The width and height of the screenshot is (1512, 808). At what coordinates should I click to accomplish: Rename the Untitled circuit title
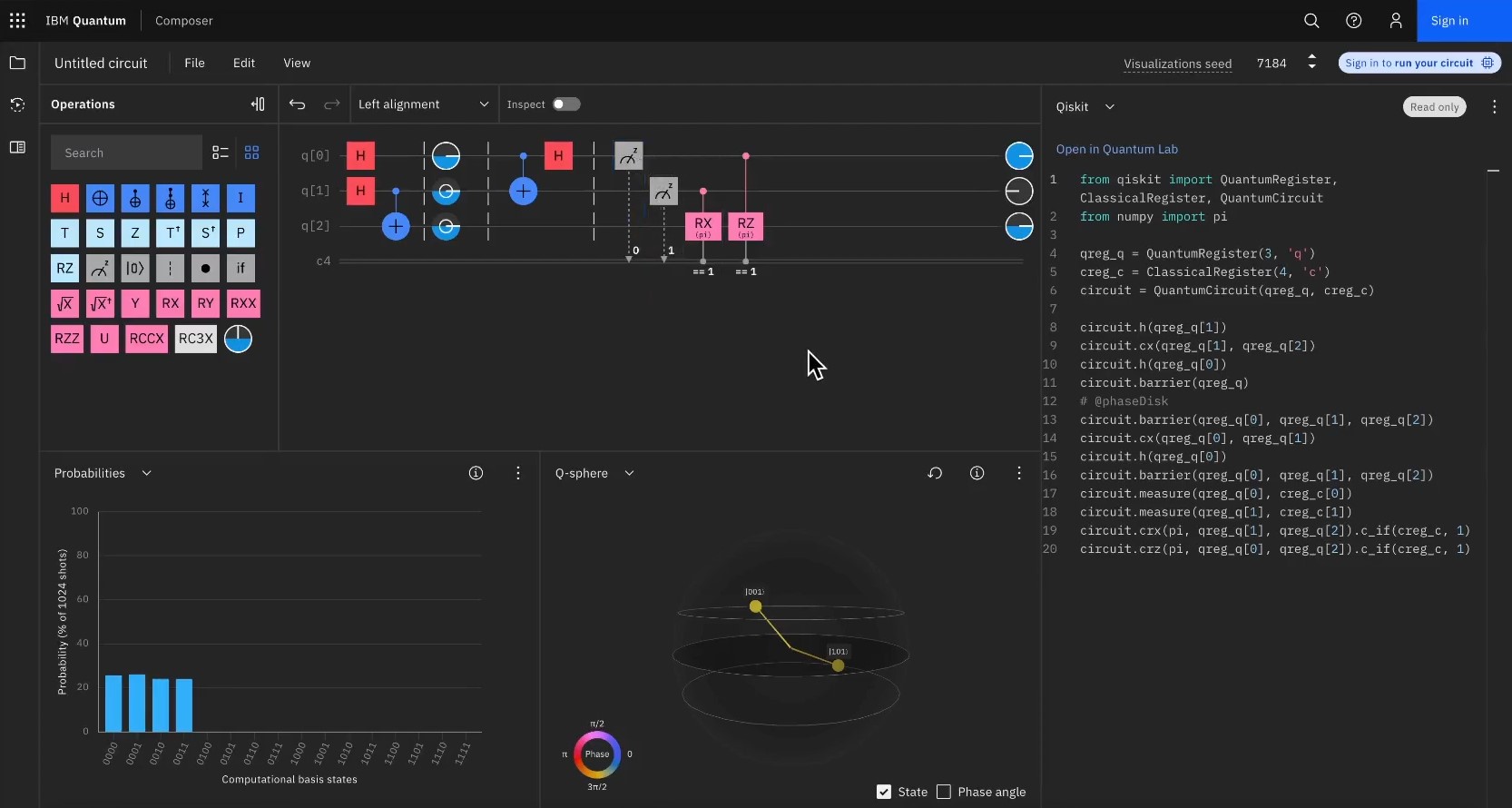point(101,63)
